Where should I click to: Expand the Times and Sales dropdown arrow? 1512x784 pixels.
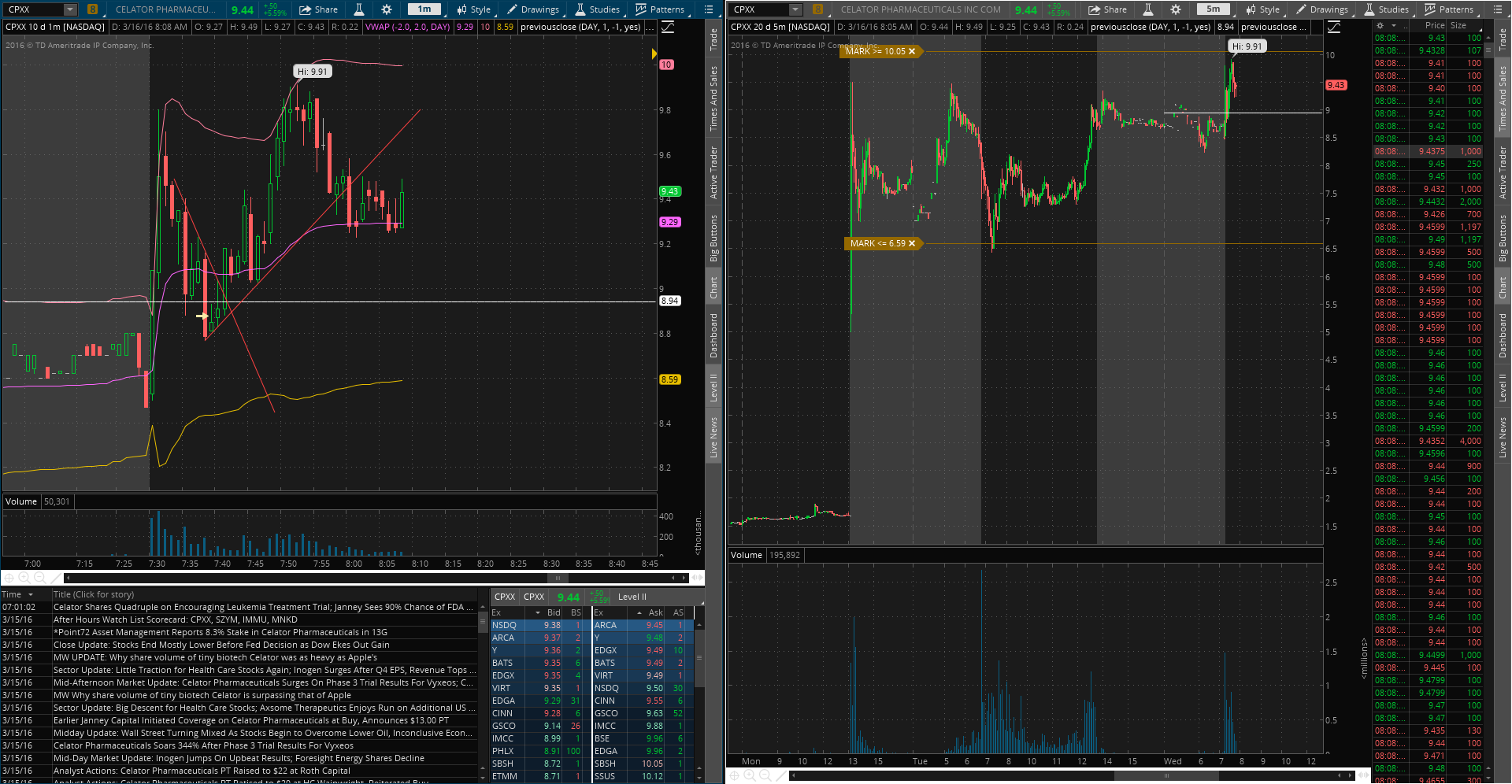[1393, 25]
